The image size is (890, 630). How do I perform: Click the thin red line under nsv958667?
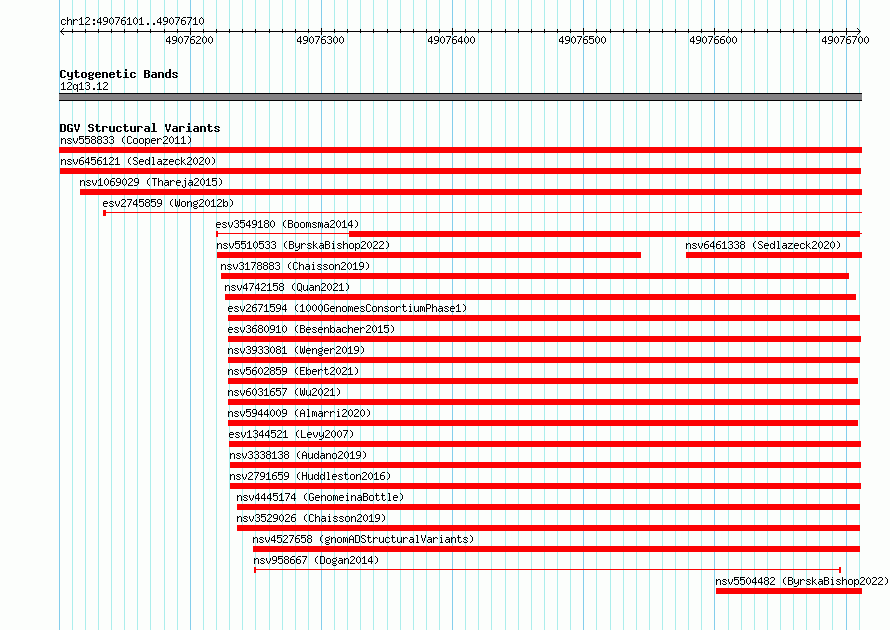[x=548, y=570]
